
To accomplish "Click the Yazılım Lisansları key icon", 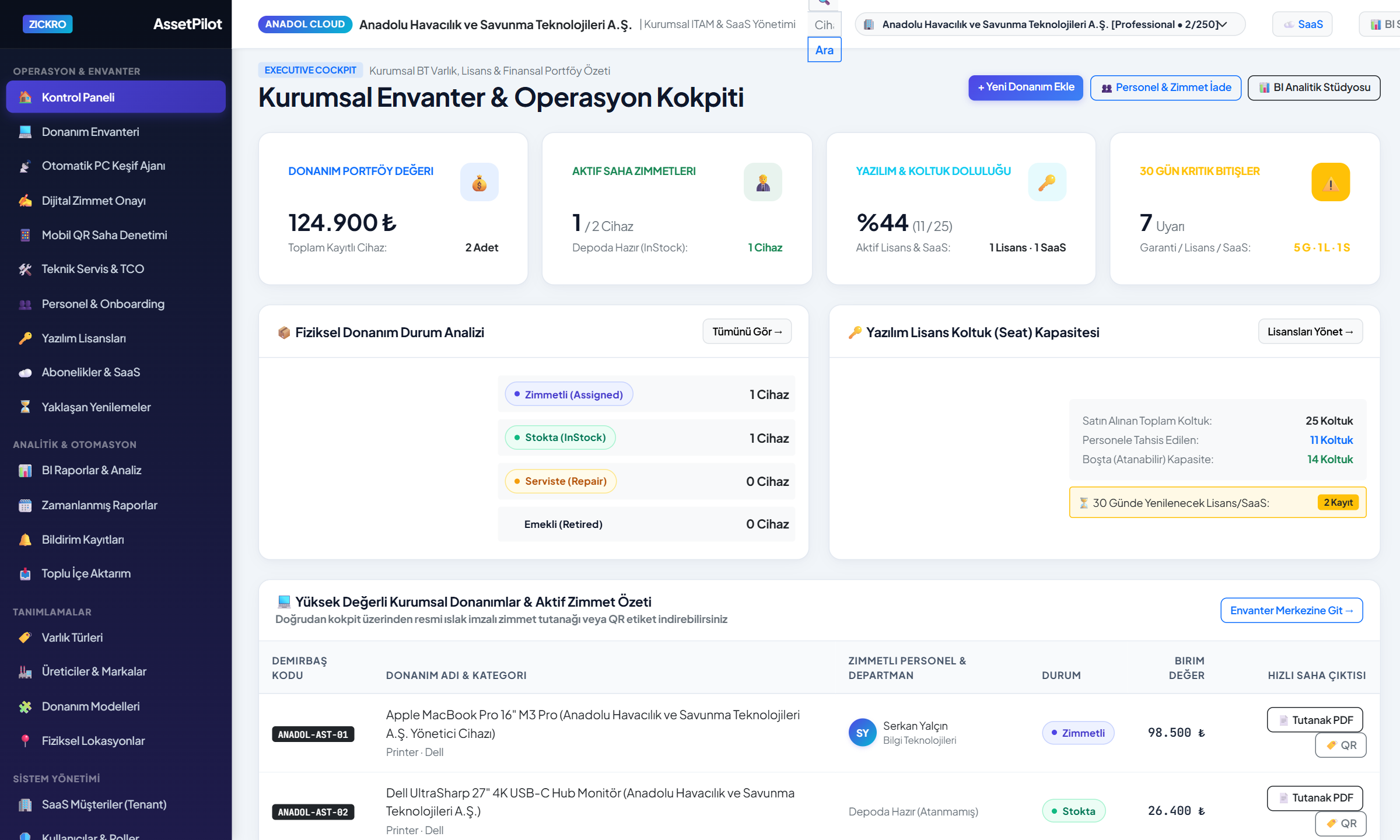I will pos(25,338).
